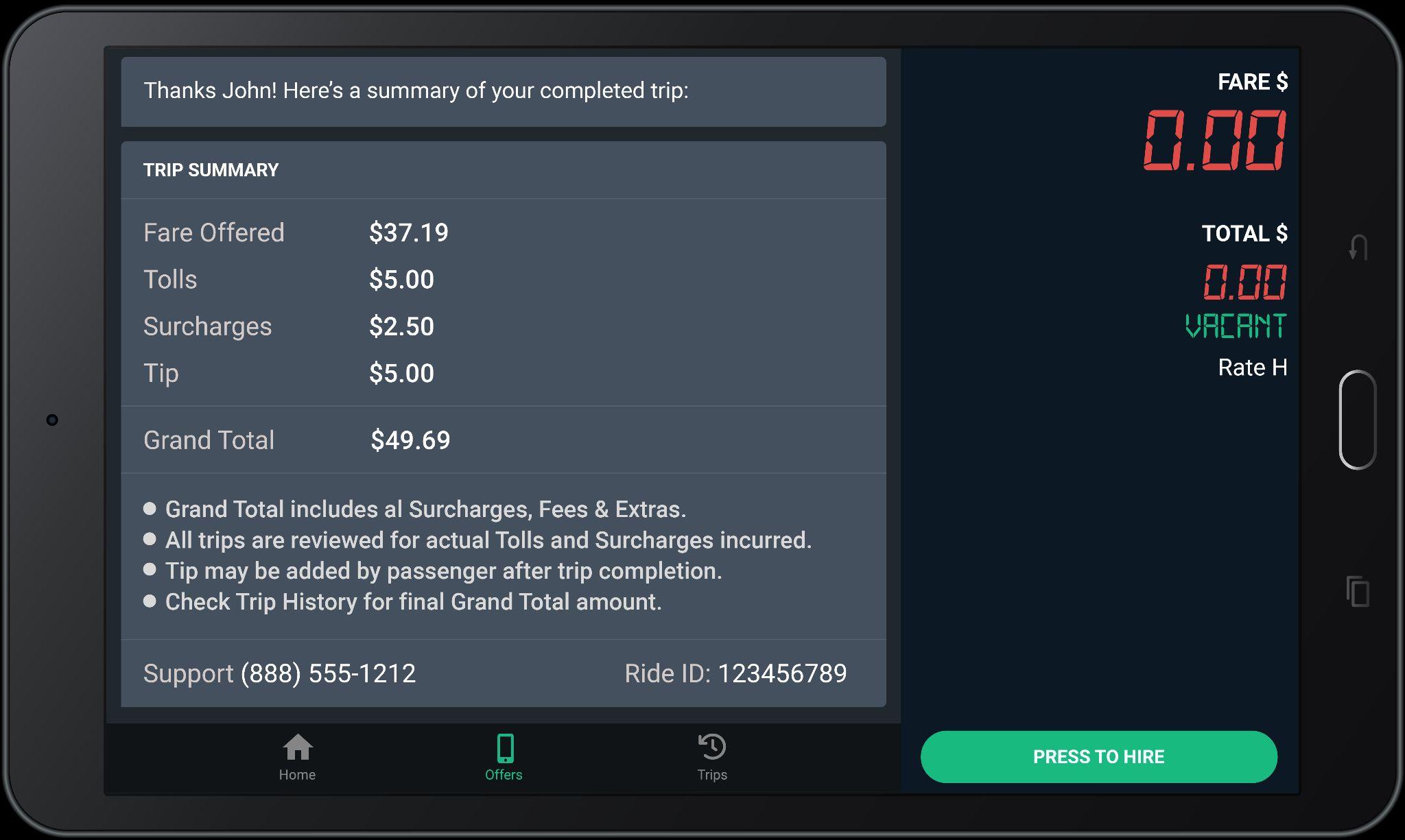Tap the red TOTAL meter display

[1244, 282]
